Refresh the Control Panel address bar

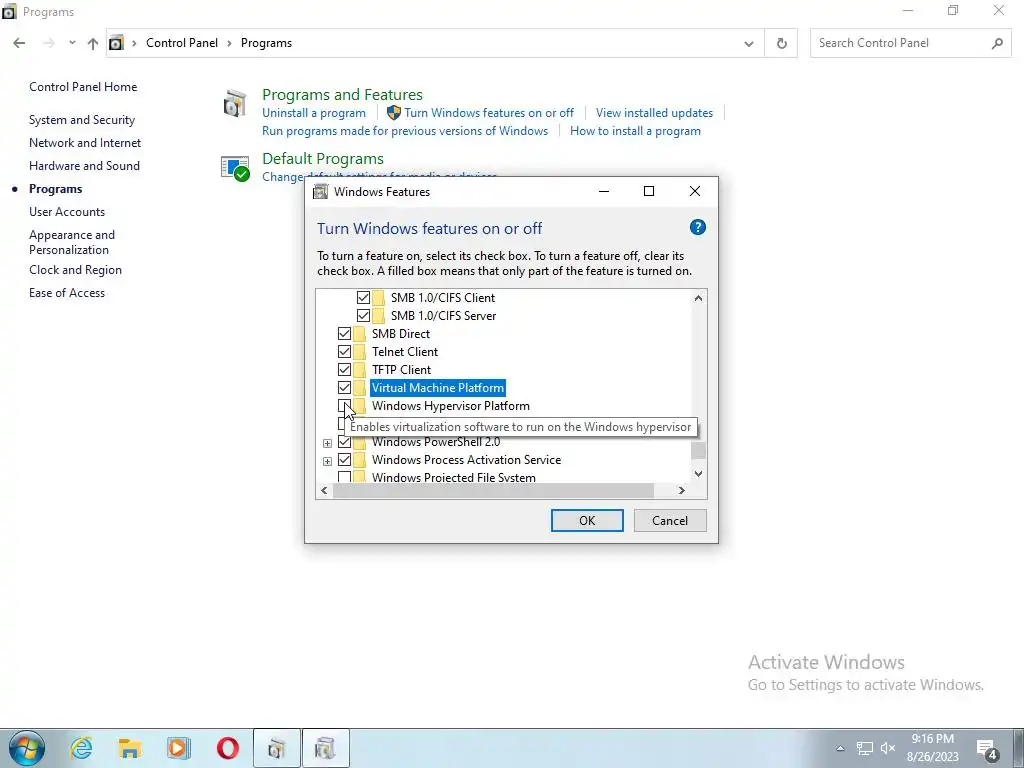coord(781,43)
